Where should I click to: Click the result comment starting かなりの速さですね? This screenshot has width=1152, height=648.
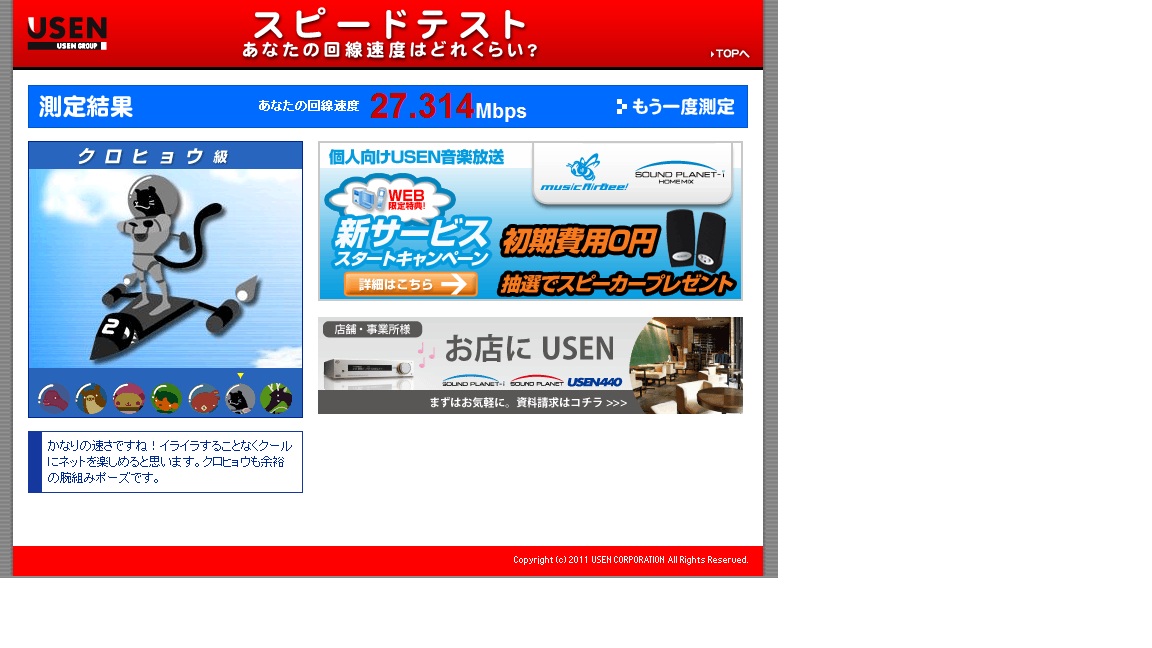170,461
